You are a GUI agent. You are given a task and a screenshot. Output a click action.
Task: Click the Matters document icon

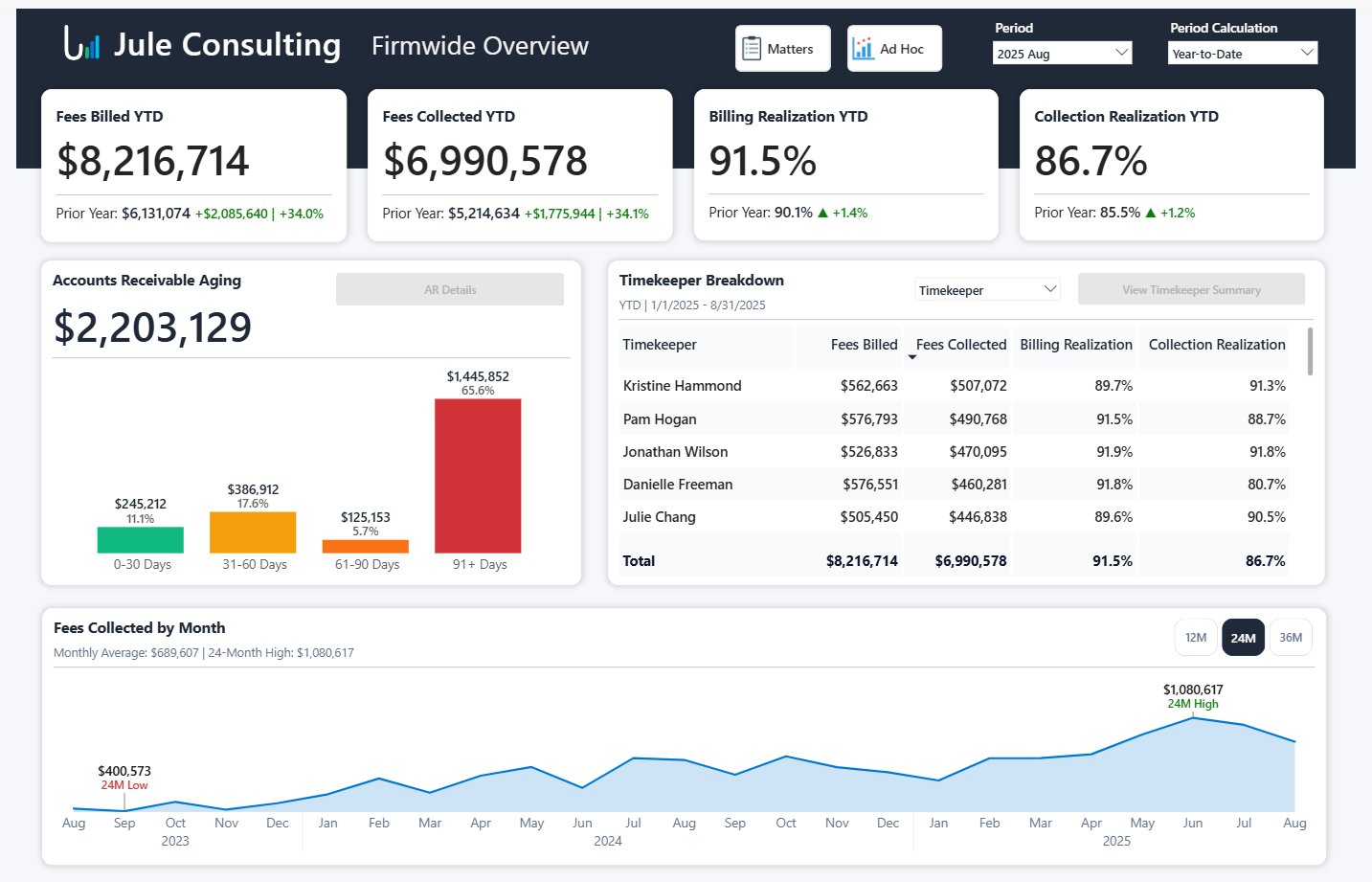coord(753,49)
